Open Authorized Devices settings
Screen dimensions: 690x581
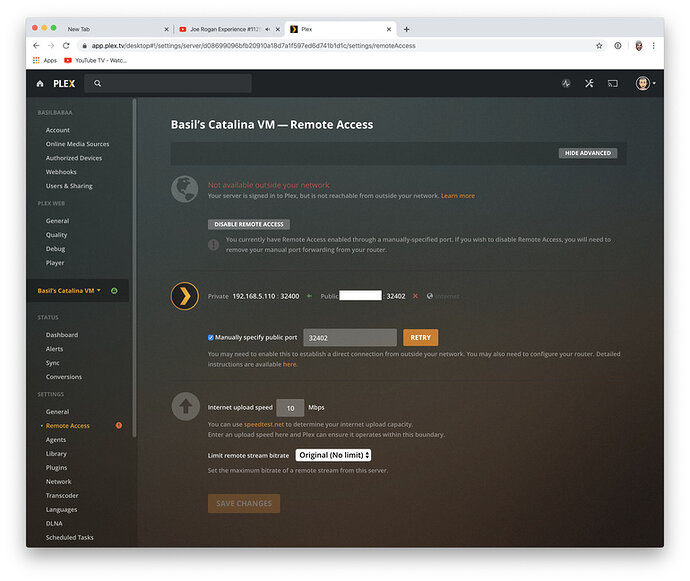[x=73, y=158]
